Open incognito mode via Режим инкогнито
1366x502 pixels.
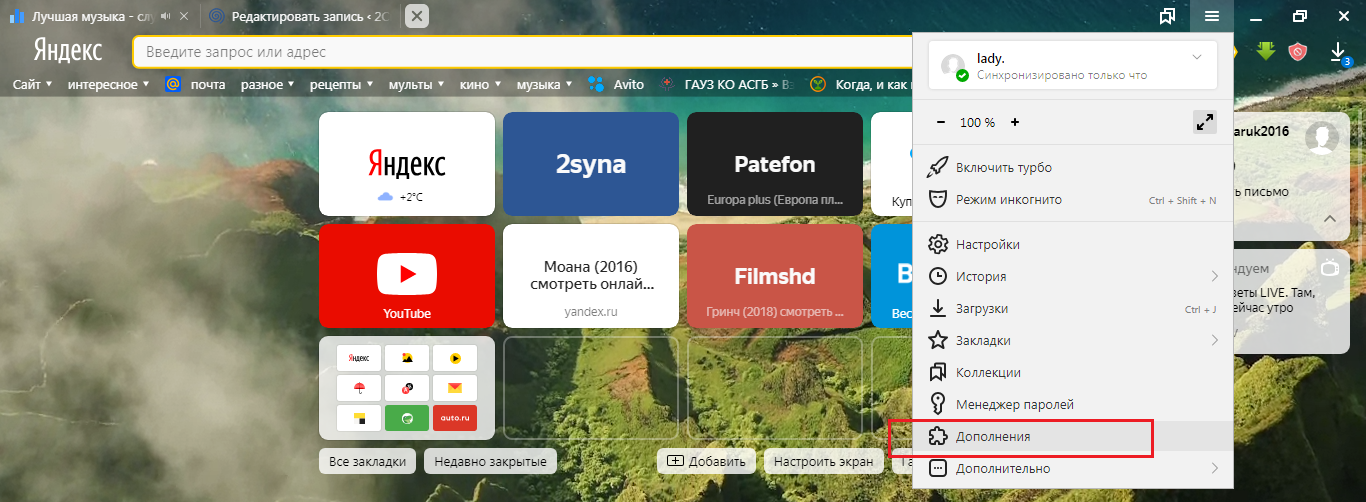point(1008,200)
